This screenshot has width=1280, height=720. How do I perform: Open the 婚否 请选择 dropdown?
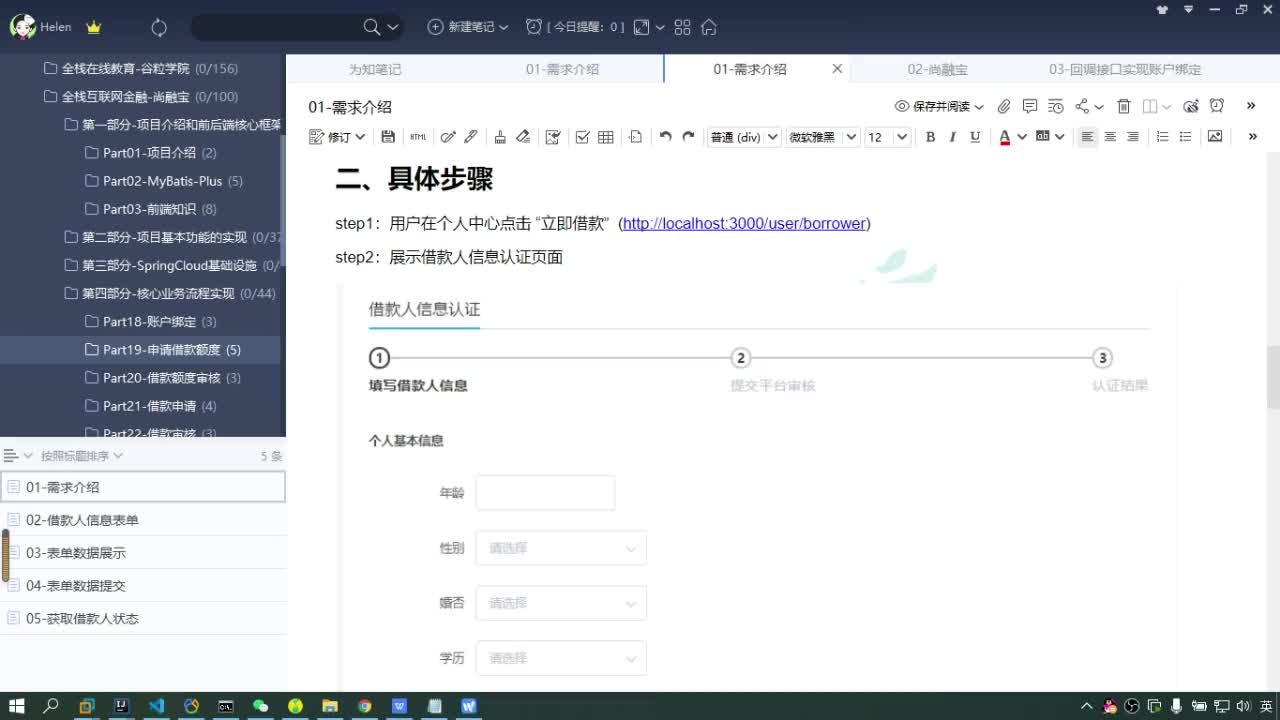click(561, 603)
